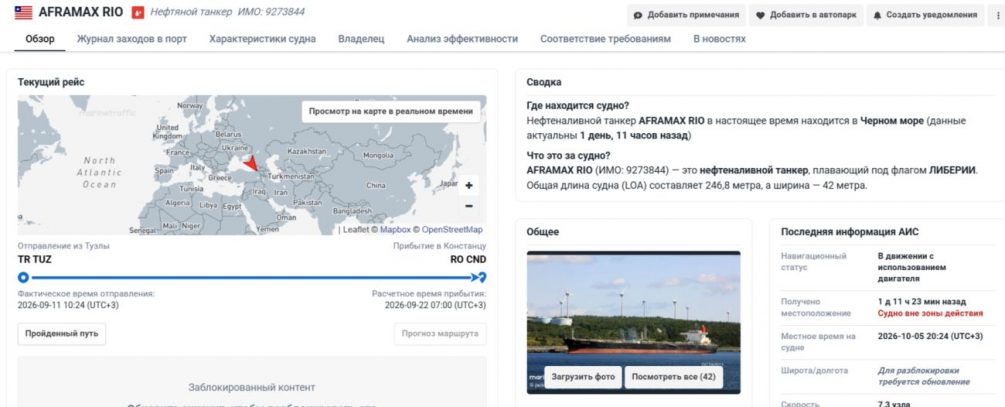Click the arrival pin on route bar
The height and width of the screenshot is (407, 1005).
[x=482, y=278]
